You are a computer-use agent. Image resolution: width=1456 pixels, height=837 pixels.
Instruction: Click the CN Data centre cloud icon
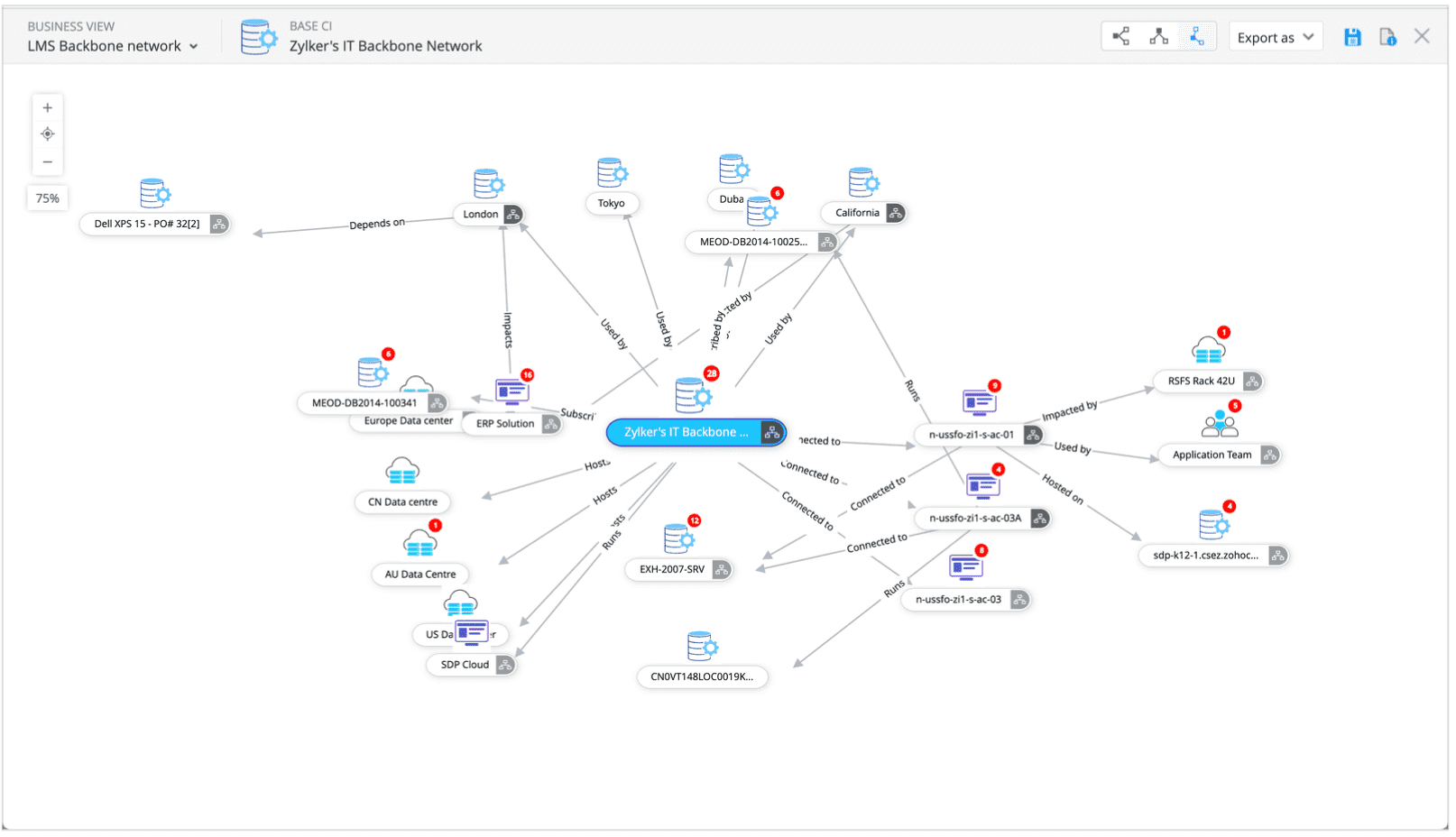402,471
